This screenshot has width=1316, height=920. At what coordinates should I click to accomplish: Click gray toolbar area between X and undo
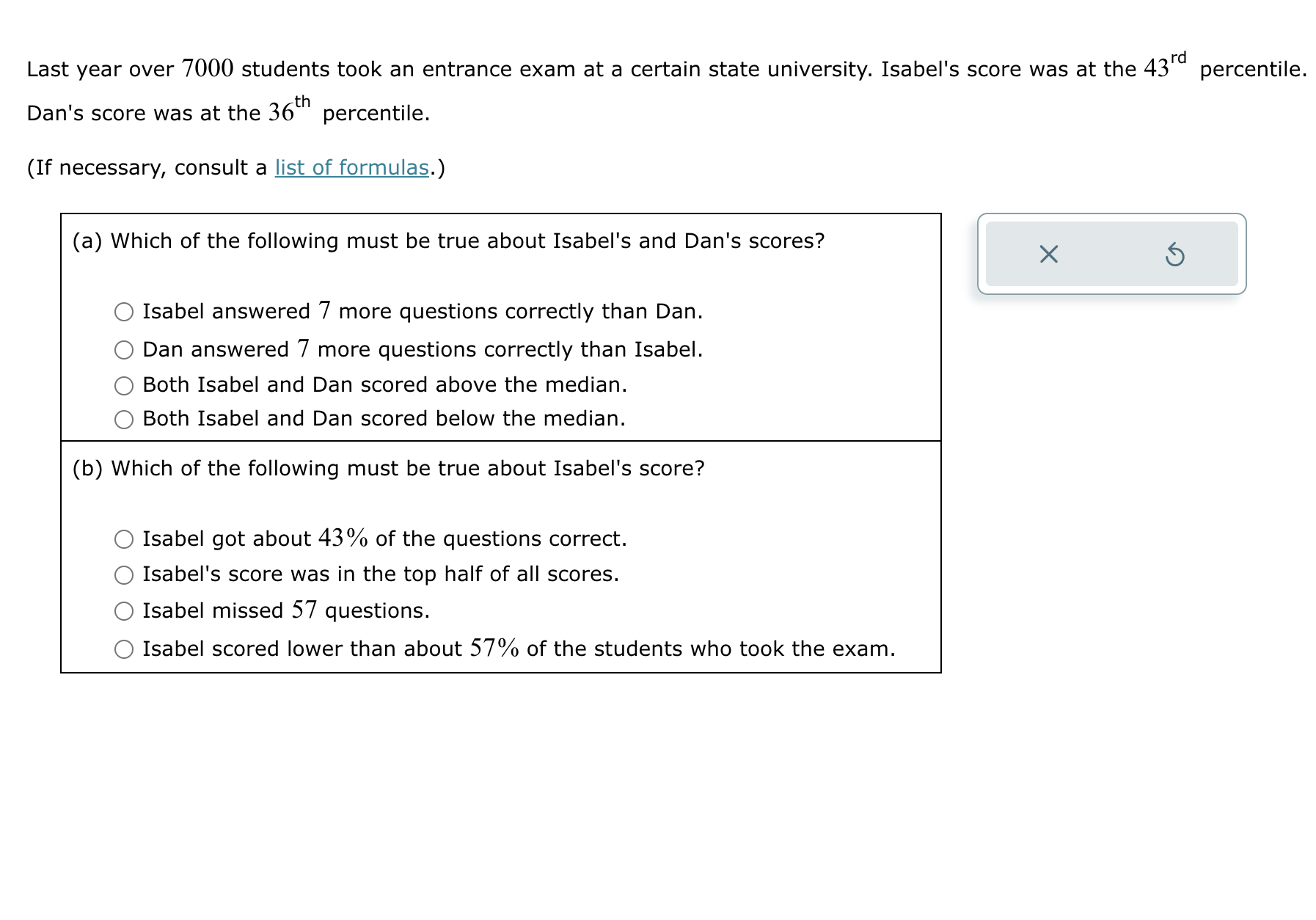tap(1111, 255)
